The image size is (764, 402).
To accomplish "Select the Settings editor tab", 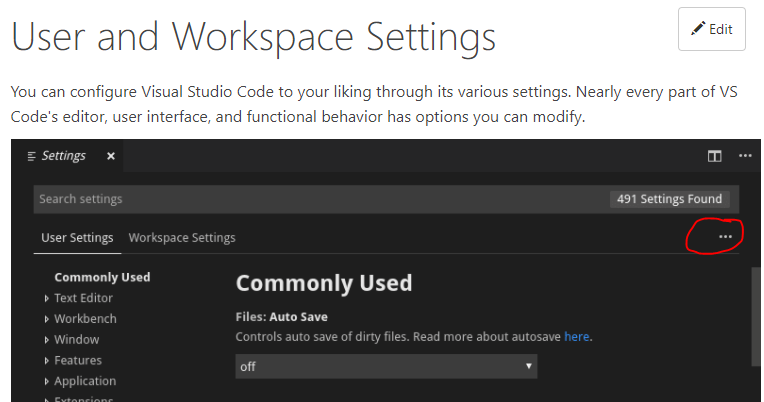I will coord(68,156).
